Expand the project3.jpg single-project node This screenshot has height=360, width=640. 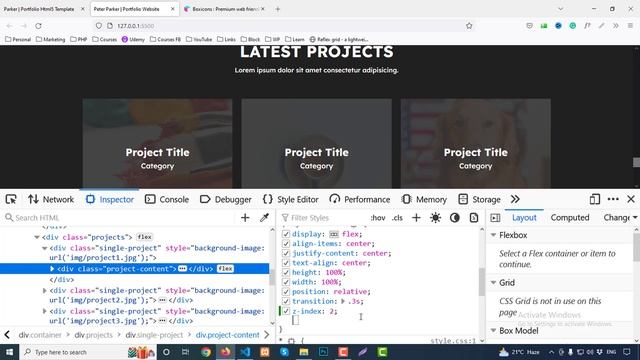coord(44,311)
